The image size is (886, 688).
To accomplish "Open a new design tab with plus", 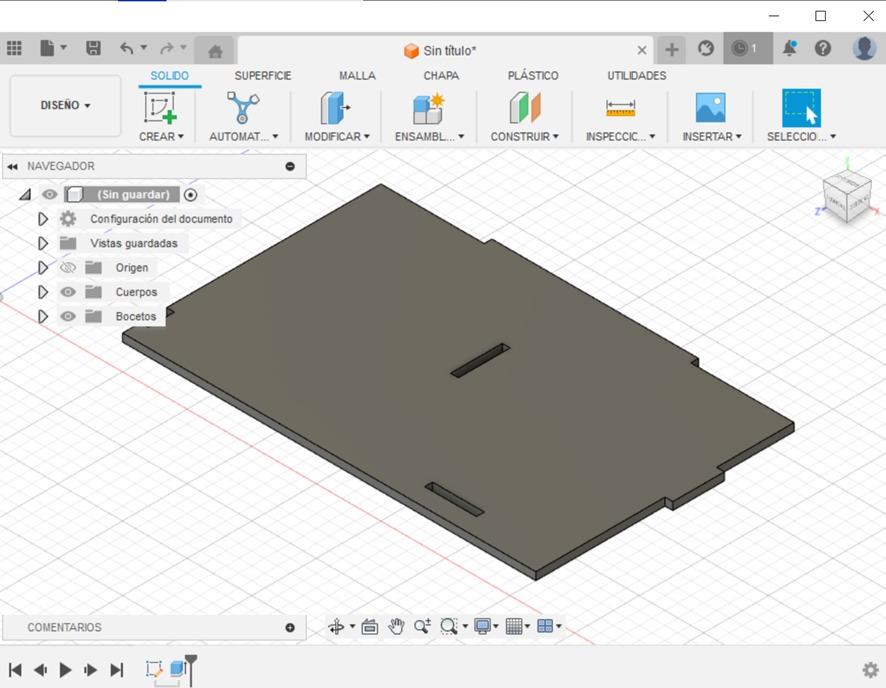I will click(x=671, y=50).
